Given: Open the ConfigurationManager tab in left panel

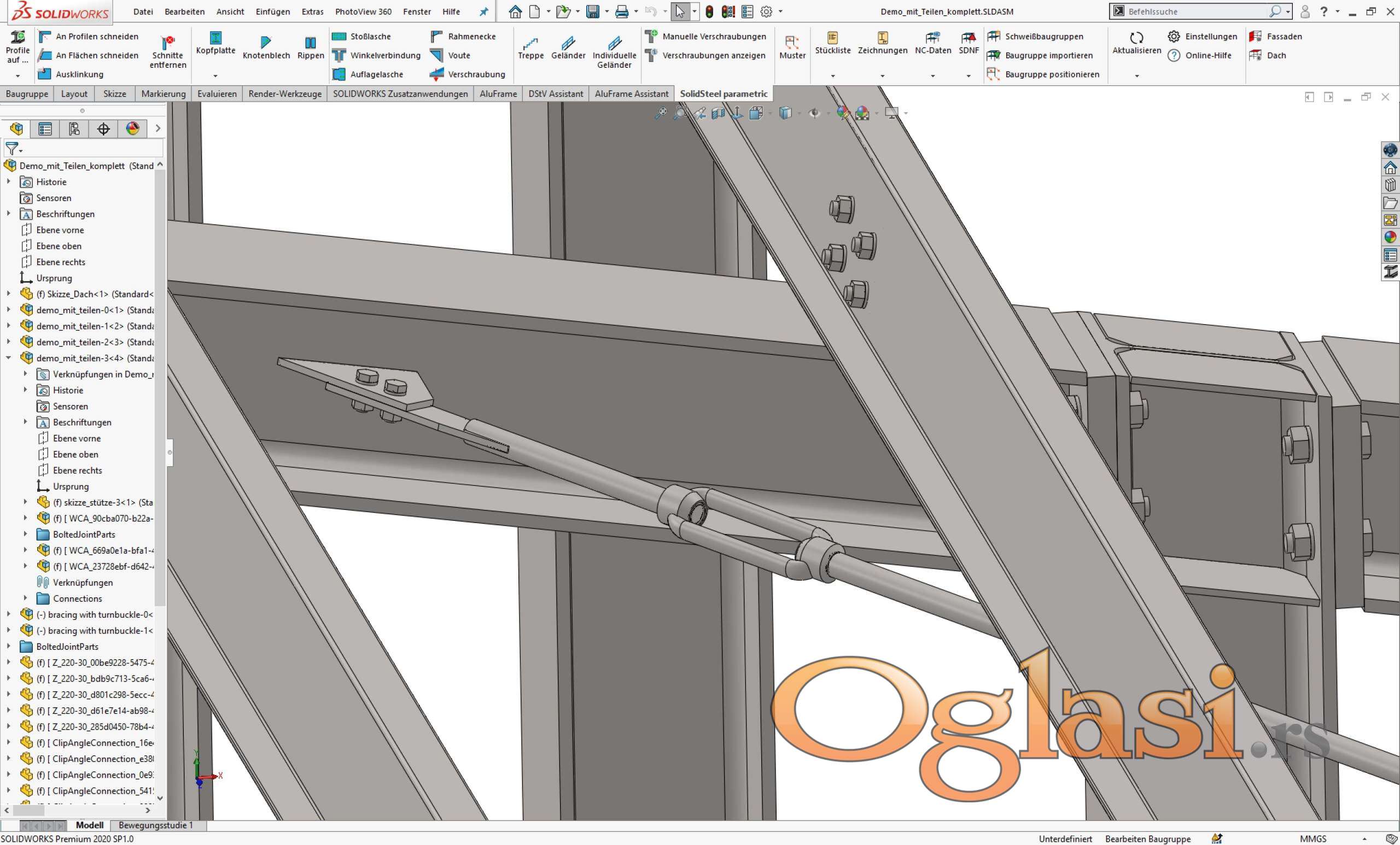Looking at the screenshot, I should coord(74,129).
